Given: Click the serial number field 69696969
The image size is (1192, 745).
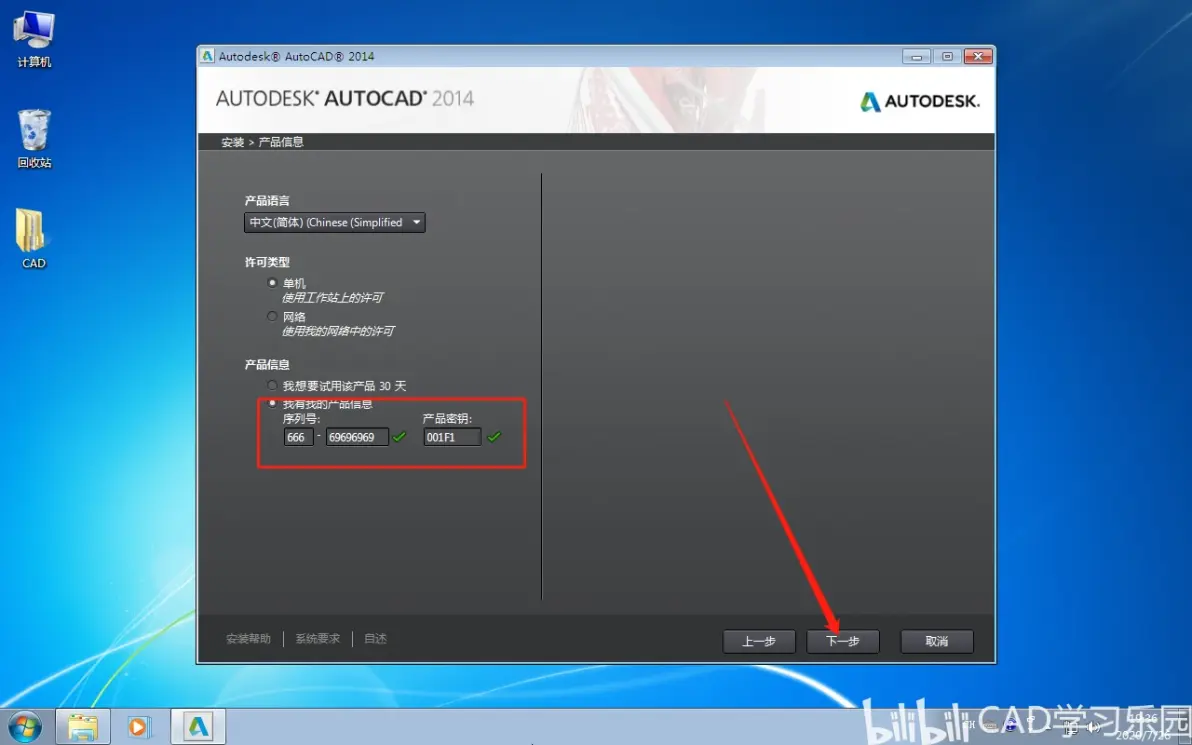Looking at the screenshot, I should pos(357,437).
